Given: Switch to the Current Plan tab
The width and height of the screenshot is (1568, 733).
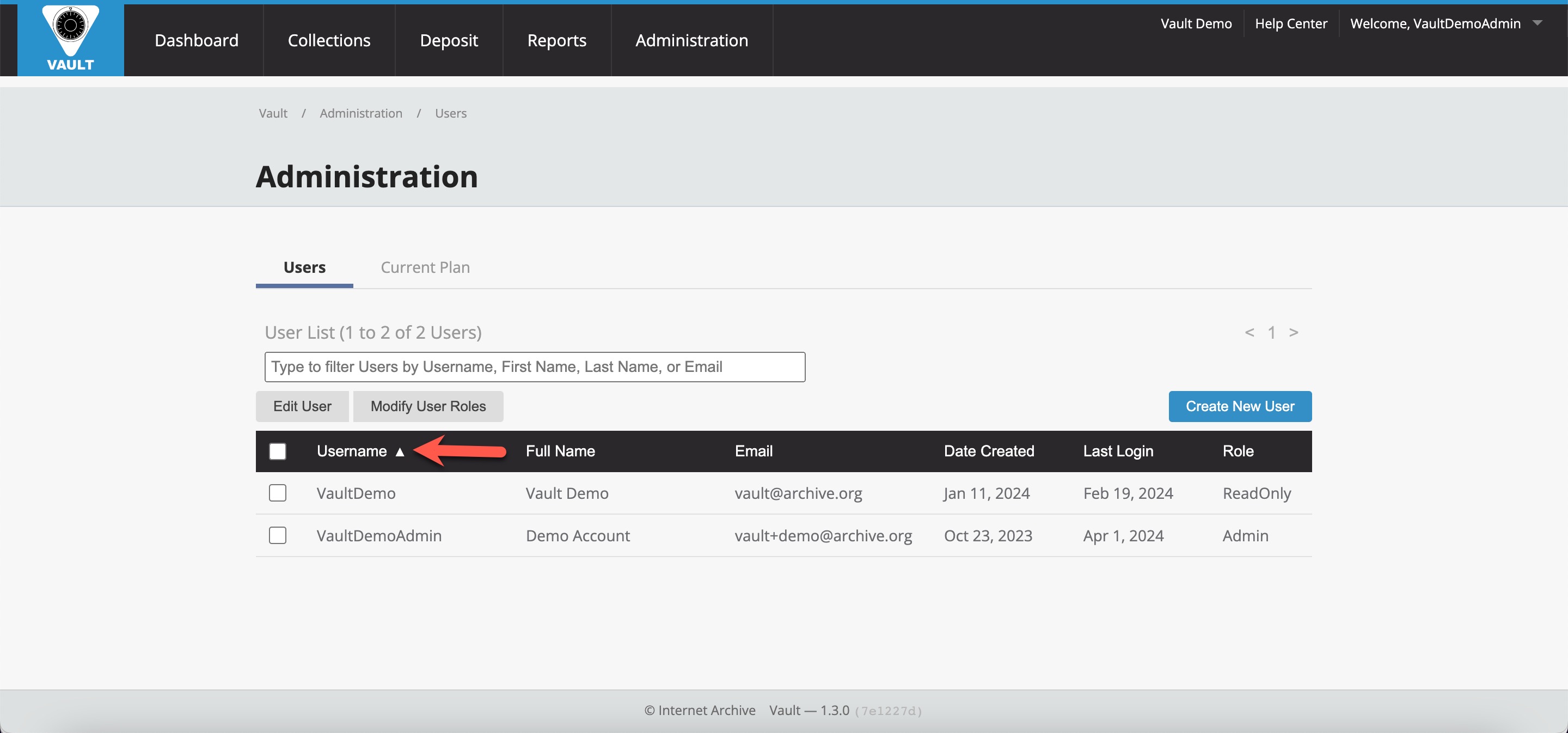Looking at the screenshot, I should [425, 267].
